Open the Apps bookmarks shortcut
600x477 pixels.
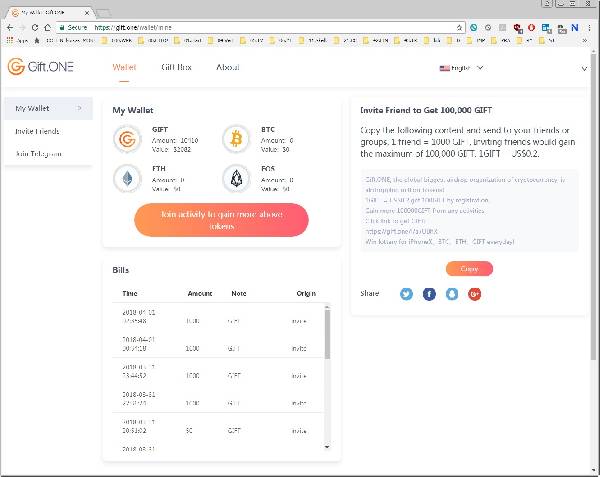(17, 40)
